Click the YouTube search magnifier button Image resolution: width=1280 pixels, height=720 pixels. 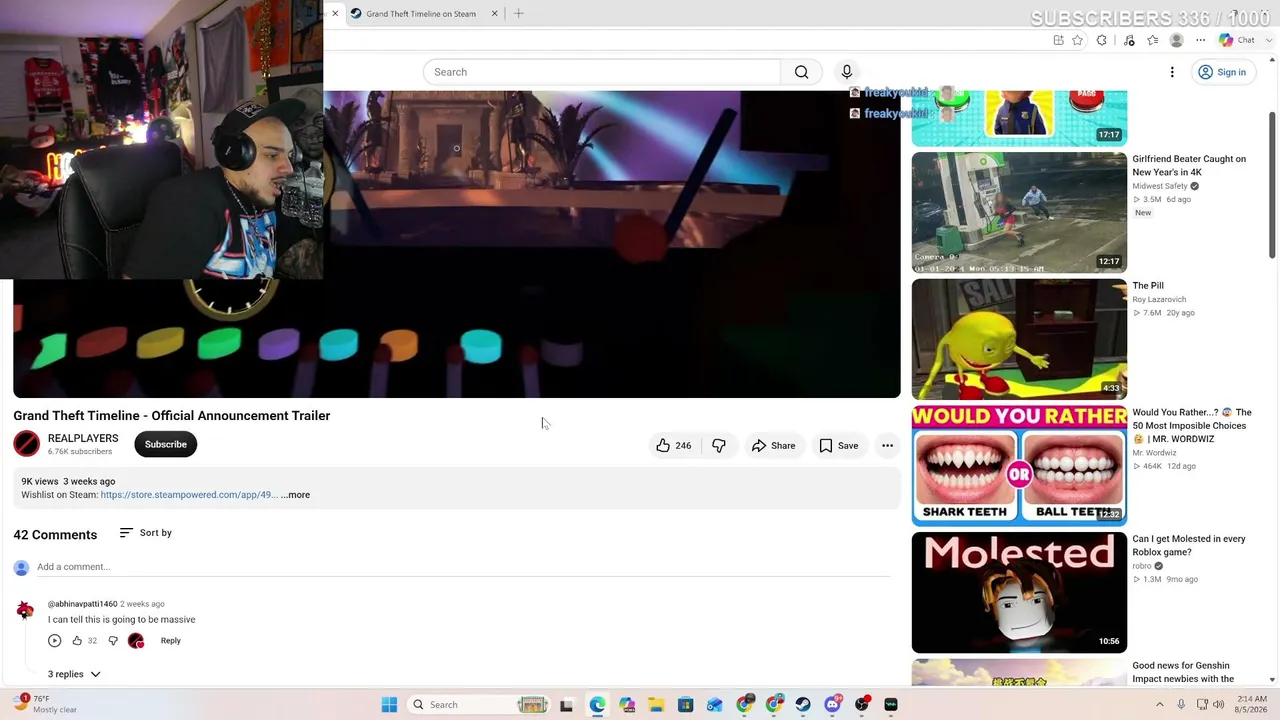(801, 72)
